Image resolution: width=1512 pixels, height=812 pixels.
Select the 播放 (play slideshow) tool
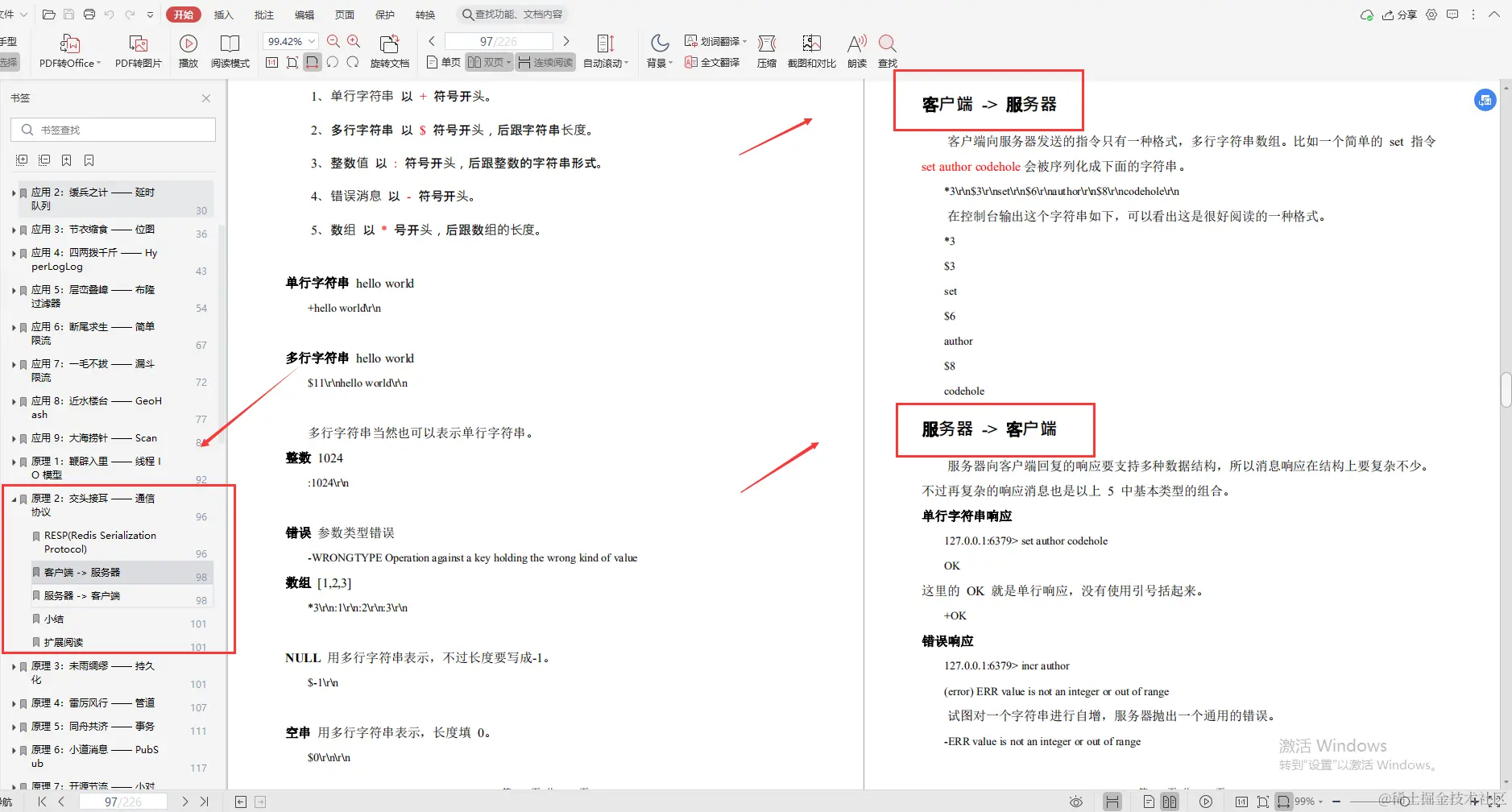click(188, 50)
